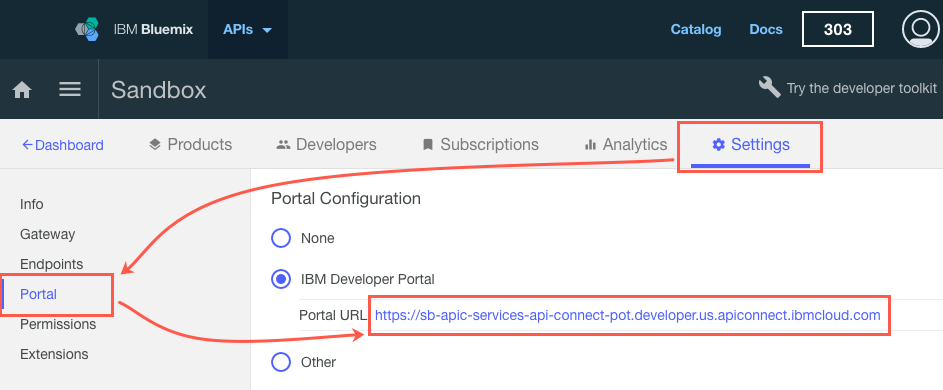Click the wrench developer toolkit icon

769,88
